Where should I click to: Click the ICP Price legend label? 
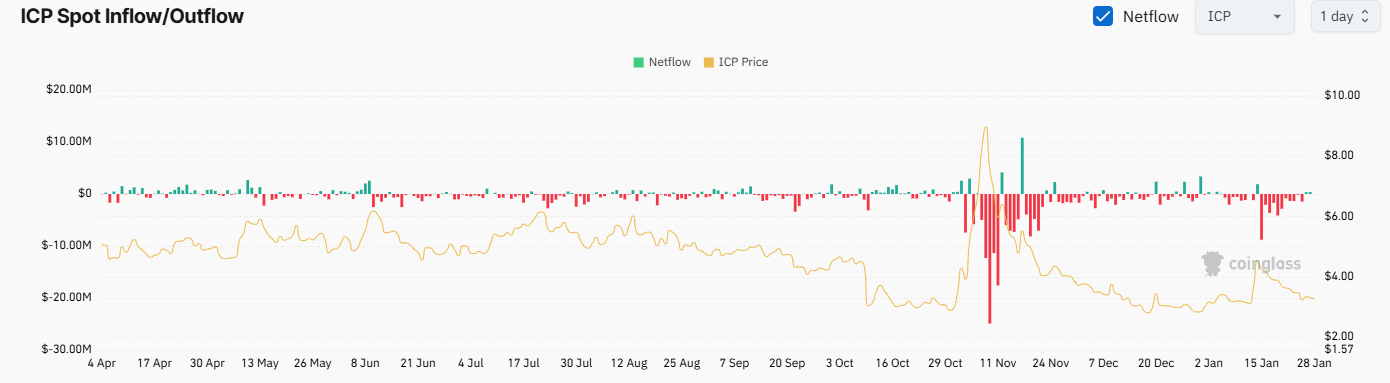coord(744,62)
